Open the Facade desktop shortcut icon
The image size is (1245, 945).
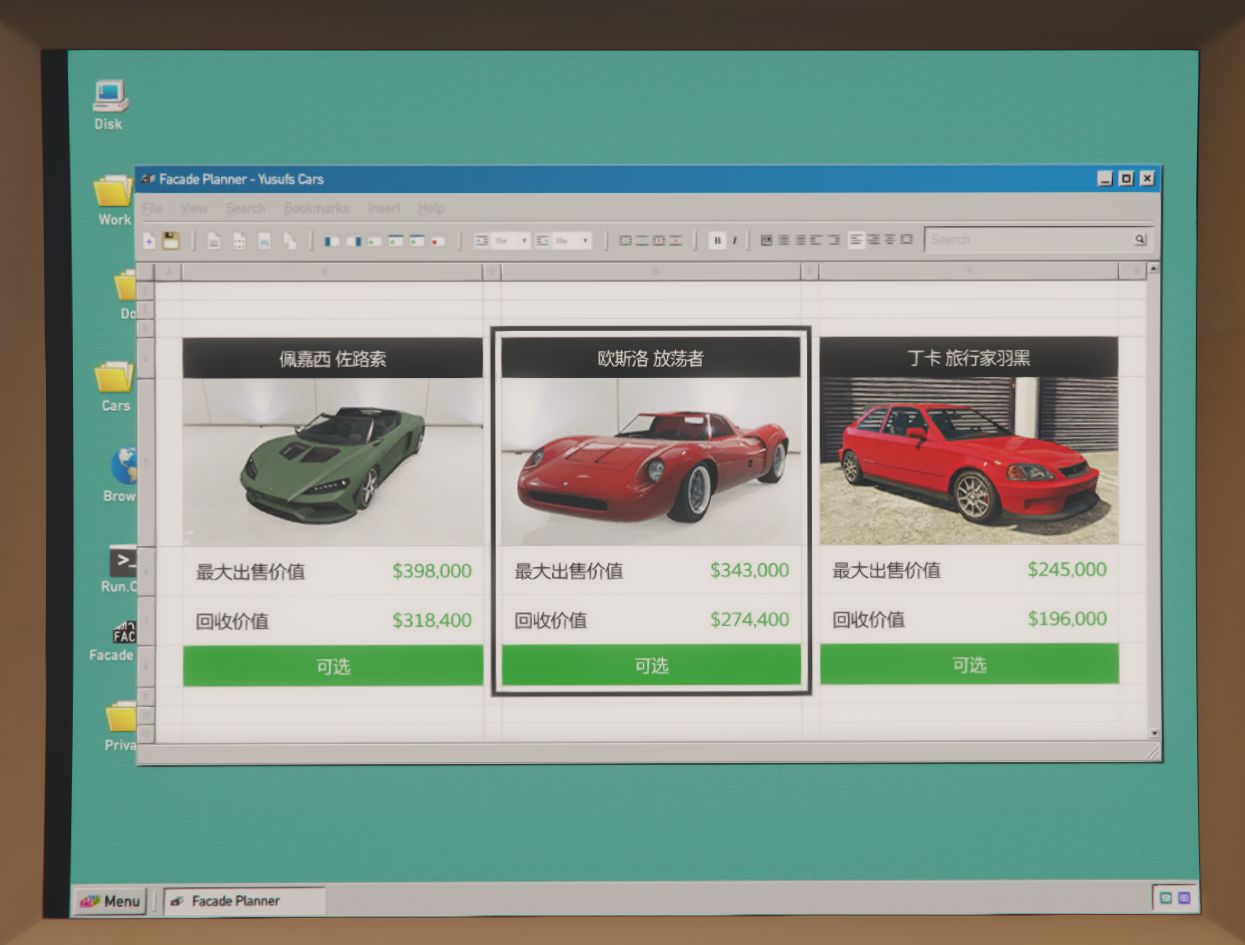(x=113, y=642)
